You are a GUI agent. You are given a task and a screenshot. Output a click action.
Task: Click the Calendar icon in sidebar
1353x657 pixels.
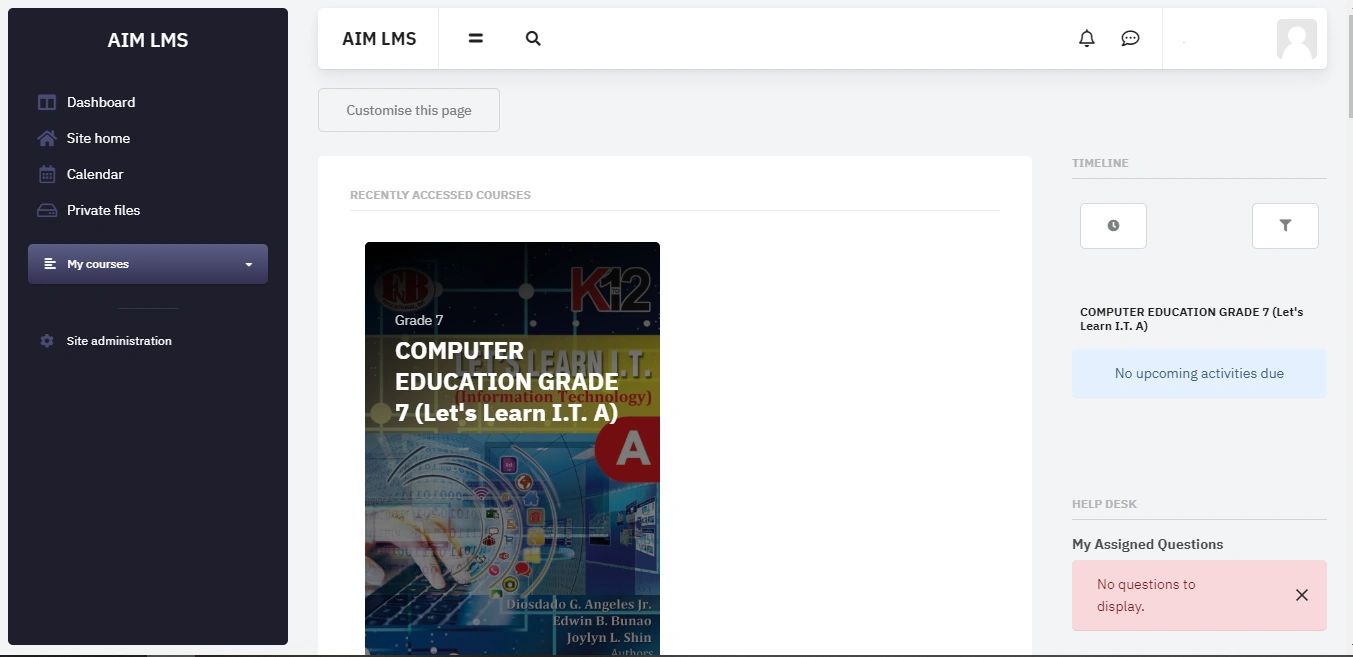pos(46,174)
